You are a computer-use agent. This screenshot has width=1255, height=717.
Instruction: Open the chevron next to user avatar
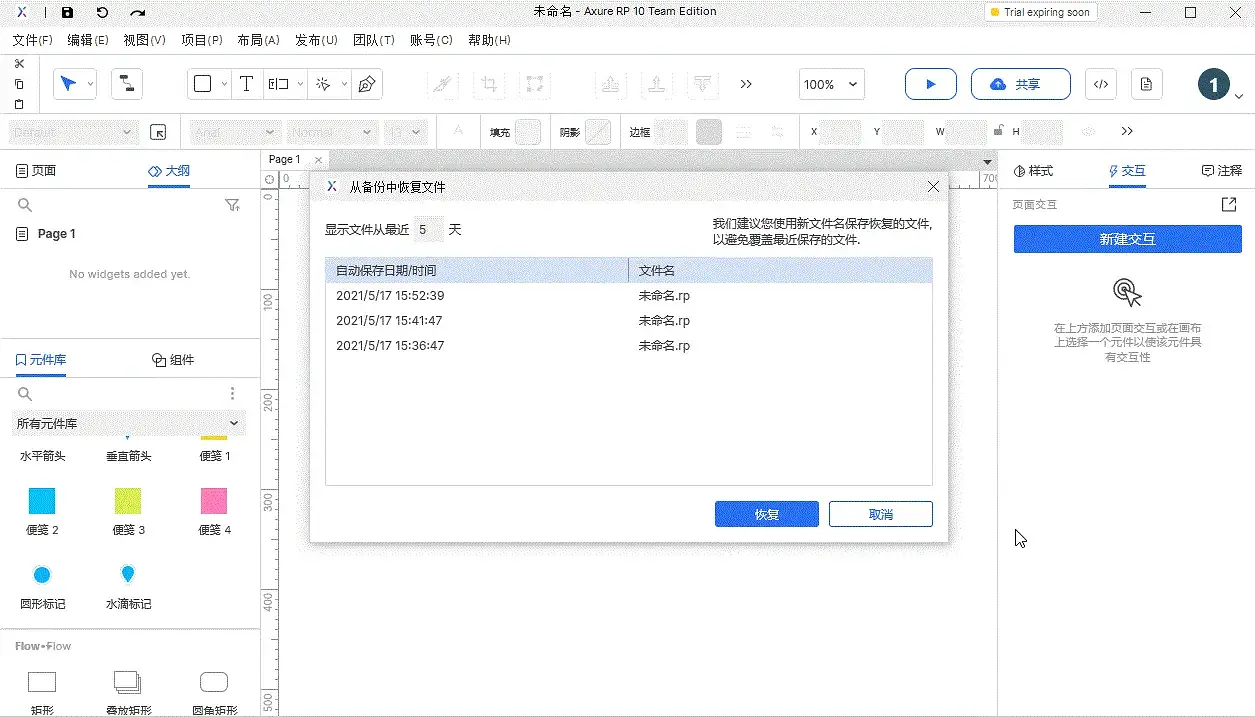coord(1240,97)
